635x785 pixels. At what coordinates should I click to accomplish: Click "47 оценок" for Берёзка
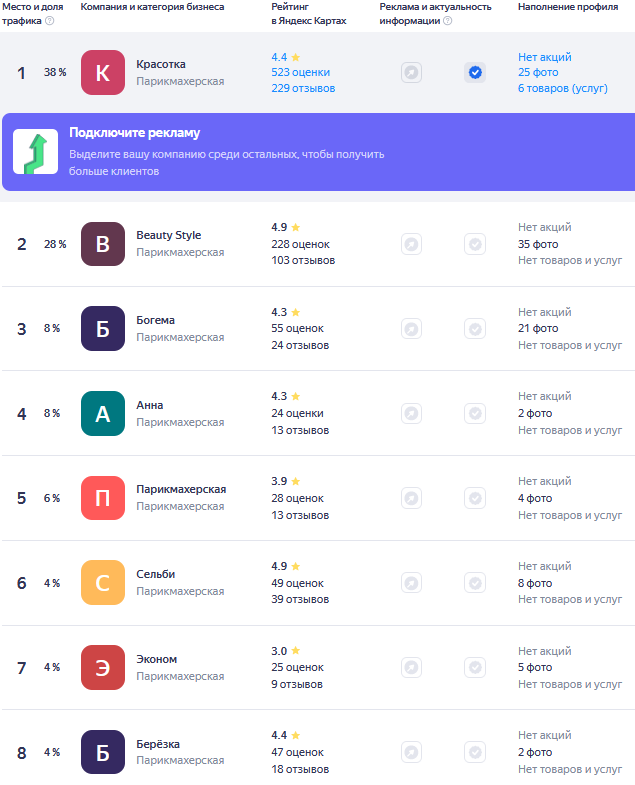[297, 752]
